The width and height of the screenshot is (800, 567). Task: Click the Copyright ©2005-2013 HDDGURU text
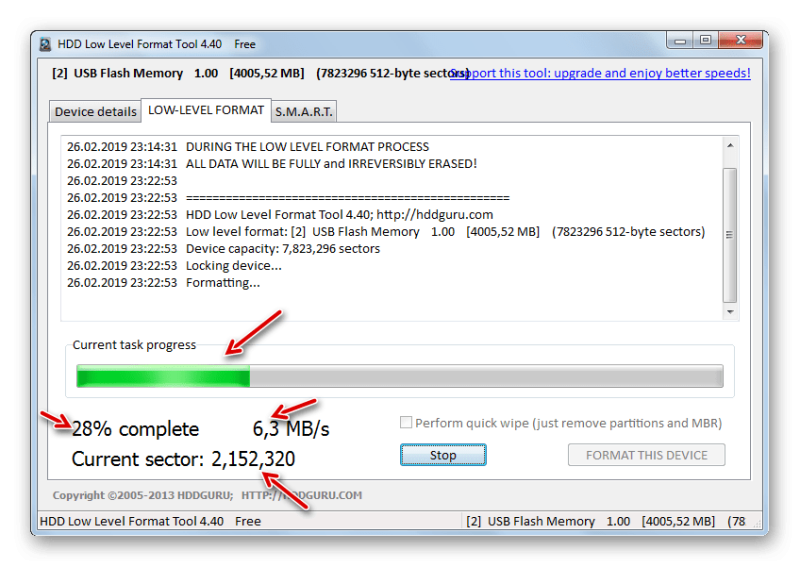pos(143,495)
